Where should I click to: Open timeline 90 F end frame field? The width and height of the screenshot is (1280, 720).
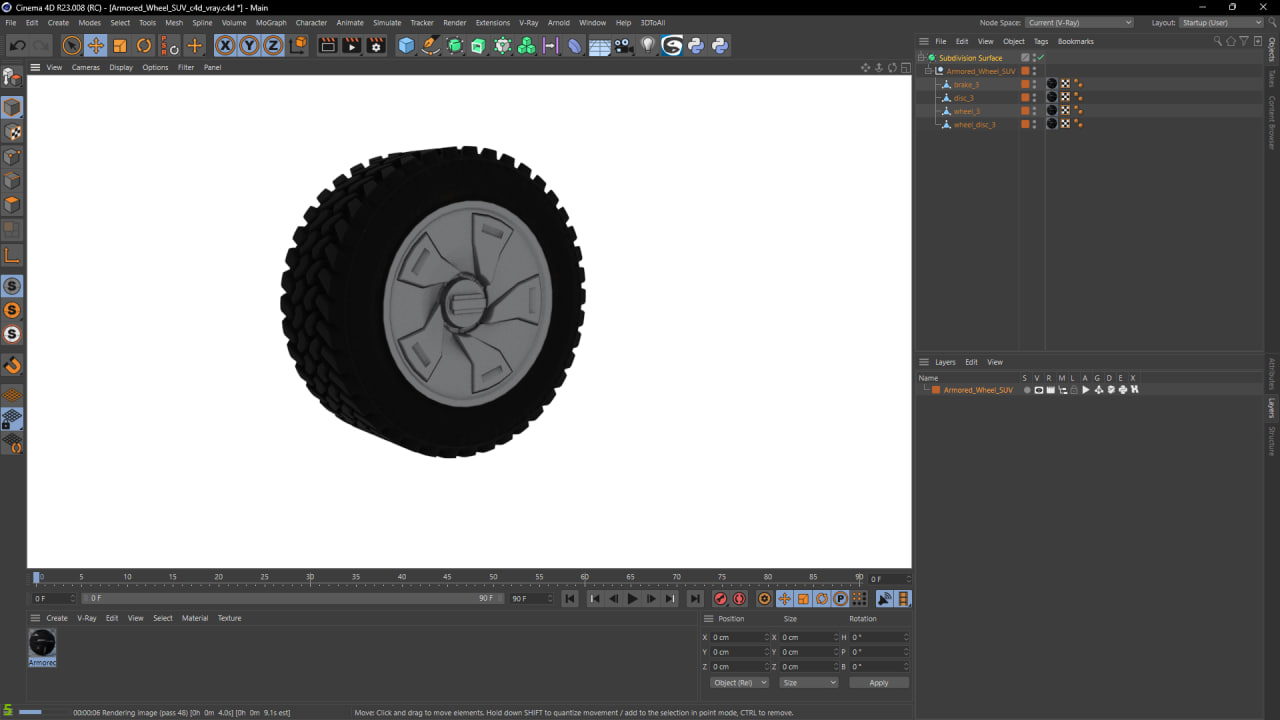pos(531,599)
